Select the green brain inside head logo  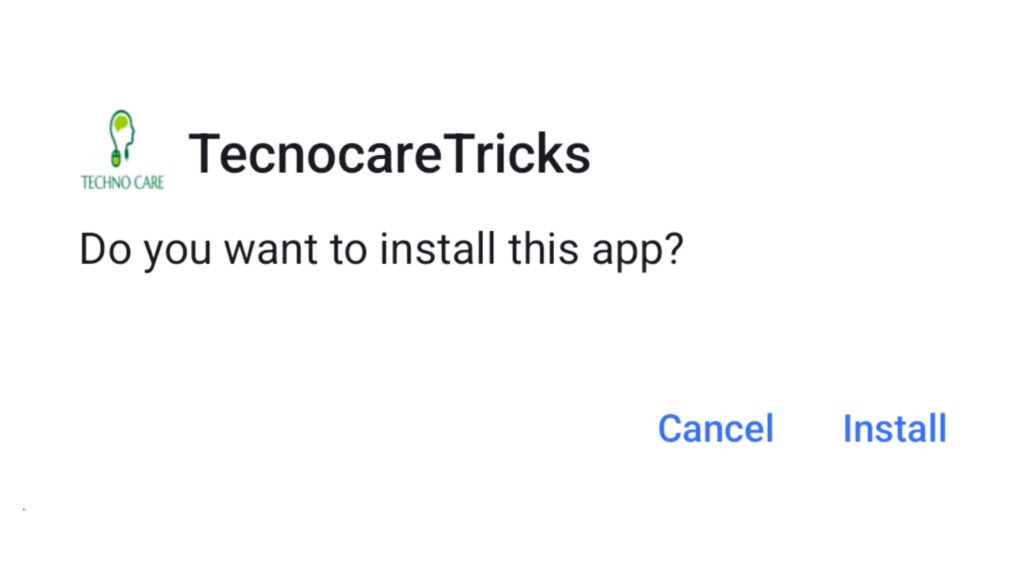click(120, 121)
